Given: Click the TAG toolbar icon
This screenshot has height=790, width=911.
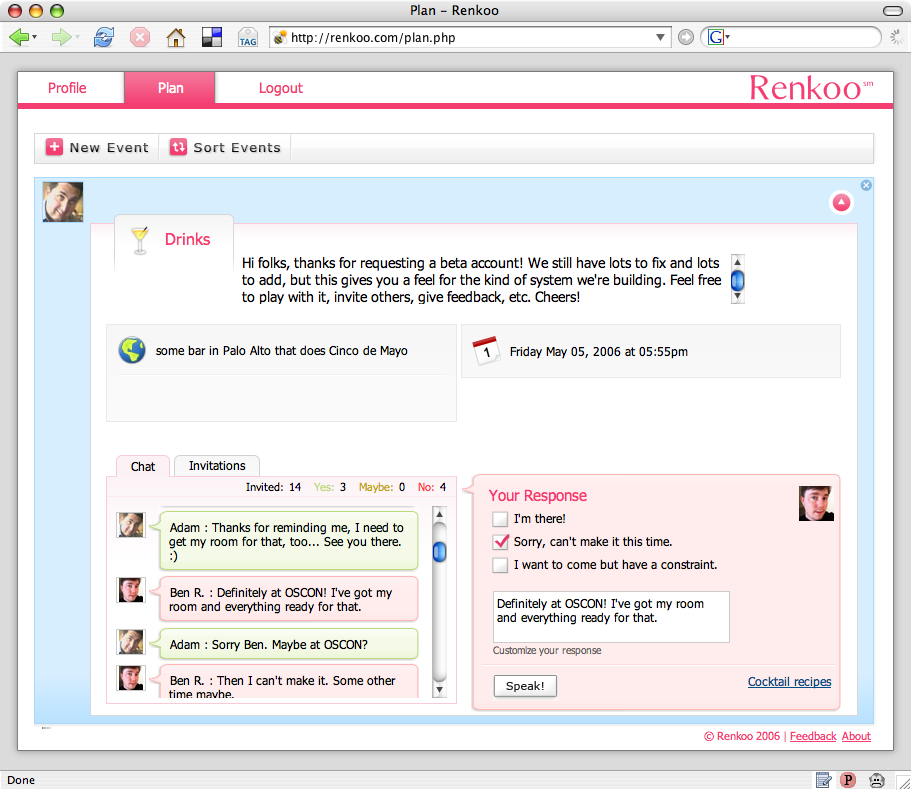Looking at the screenshot, I should [248, 38].
